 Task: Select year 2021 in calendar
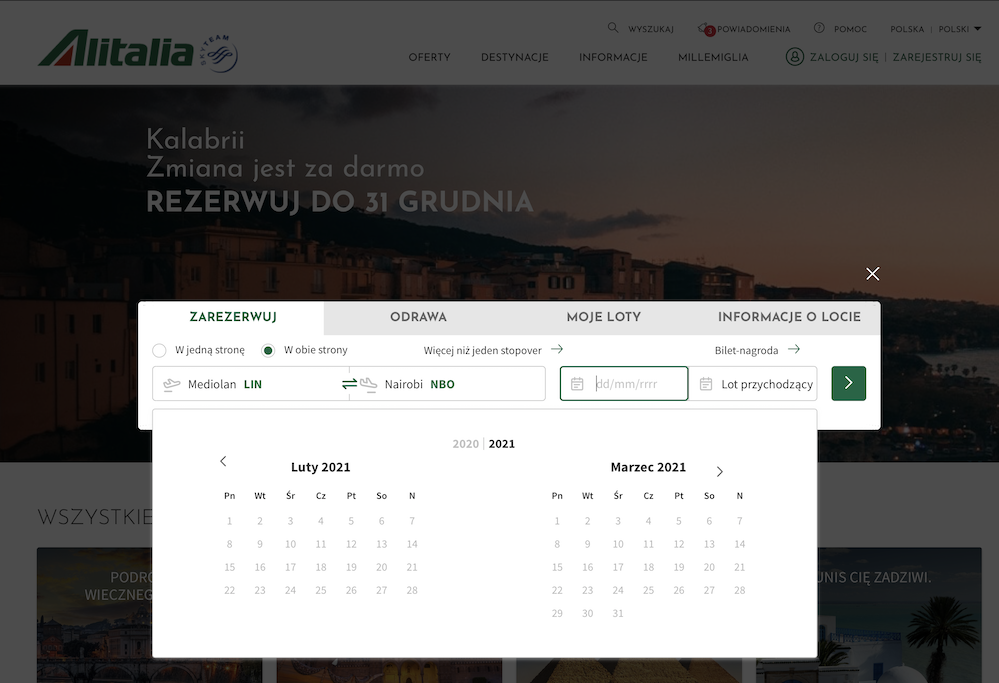click(x=501, y=444)
